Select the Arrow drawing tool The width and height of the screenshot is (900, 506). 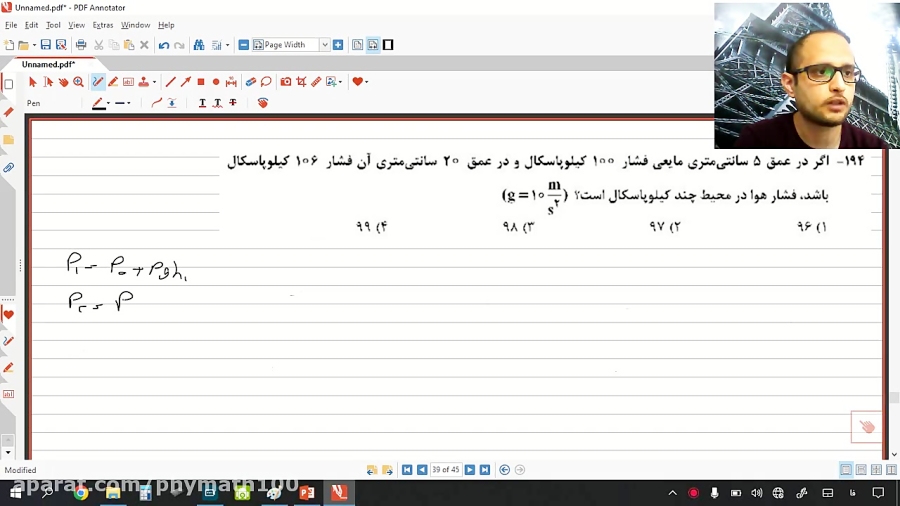point(185,82)
